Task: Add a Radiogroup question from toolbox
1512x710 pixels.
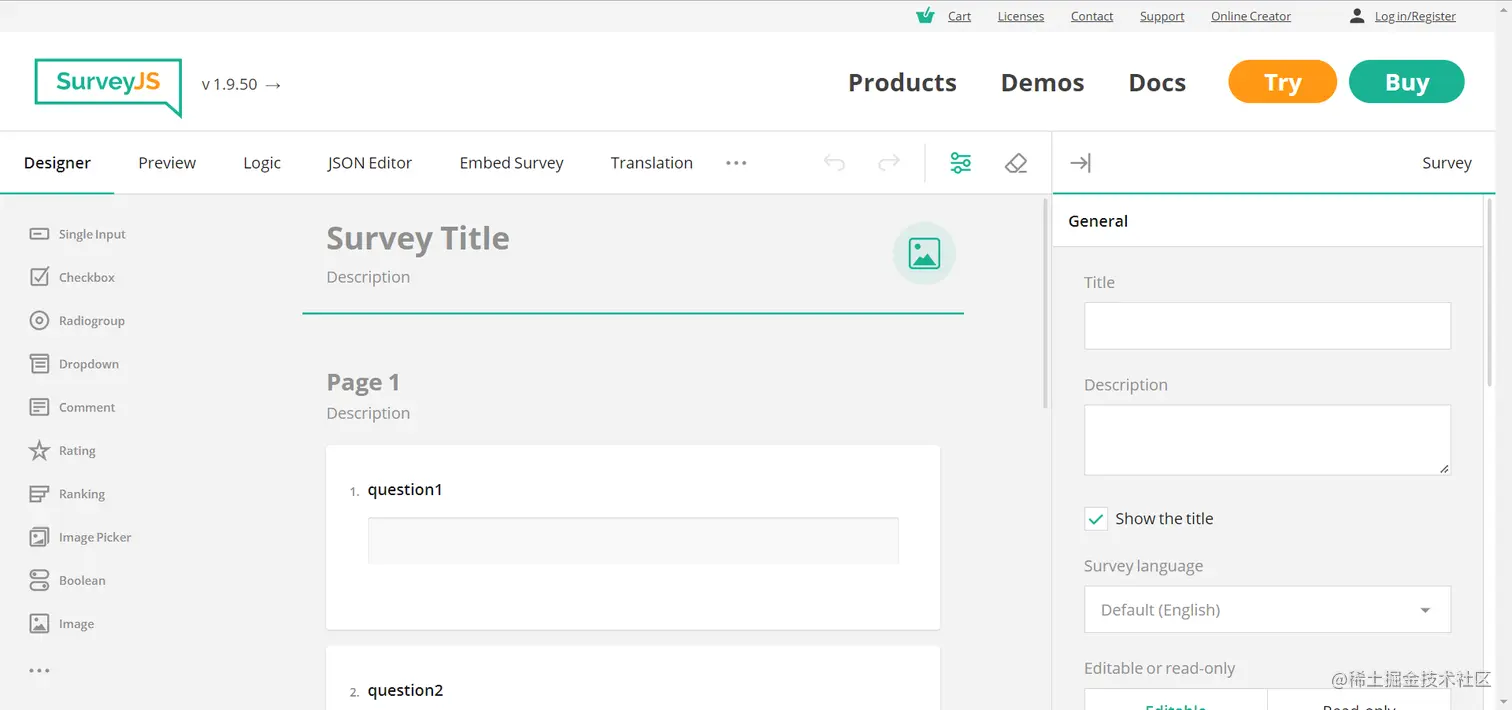Action: [x=91, y=321]
